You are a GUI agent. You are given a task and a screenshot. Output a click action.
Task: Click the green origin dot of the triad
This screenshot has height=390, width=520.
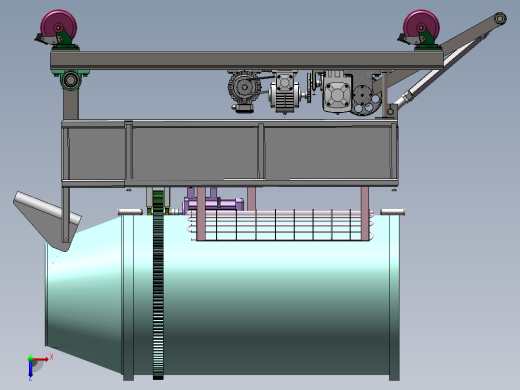coord(31,359)
